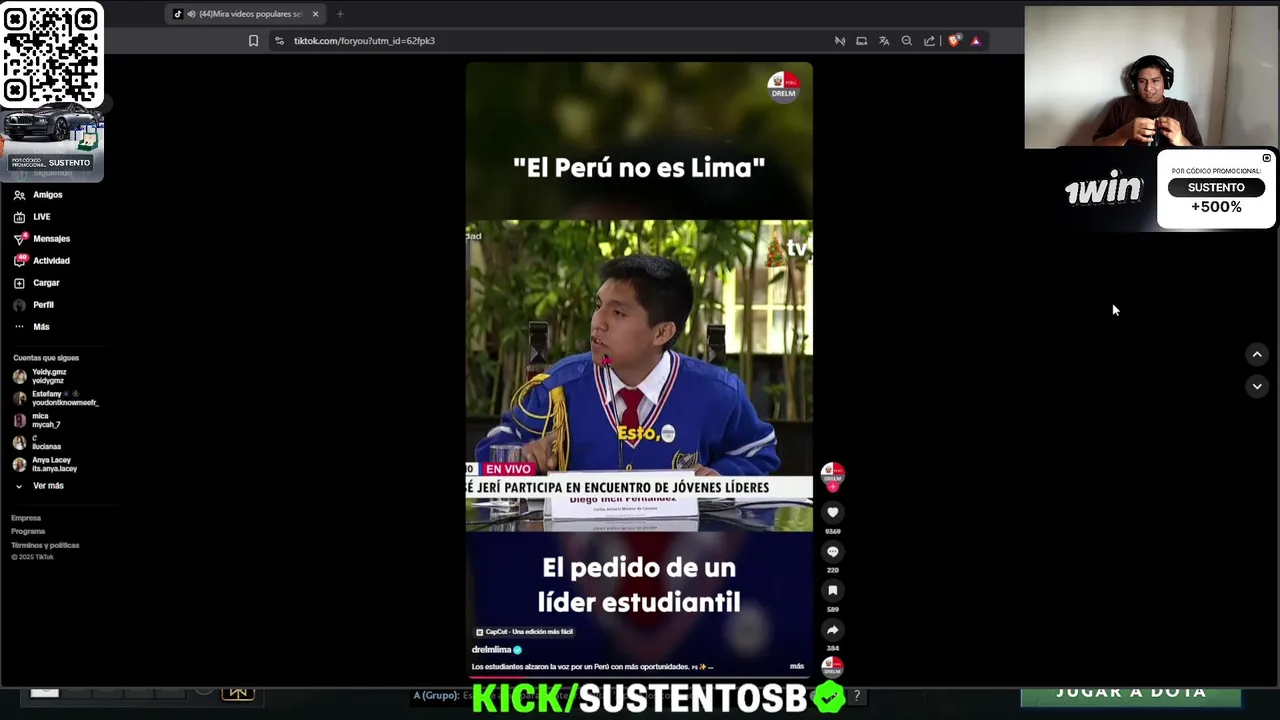
Task: Open the Perfil avatar icon in sidebar
Action: click(19, 305)
